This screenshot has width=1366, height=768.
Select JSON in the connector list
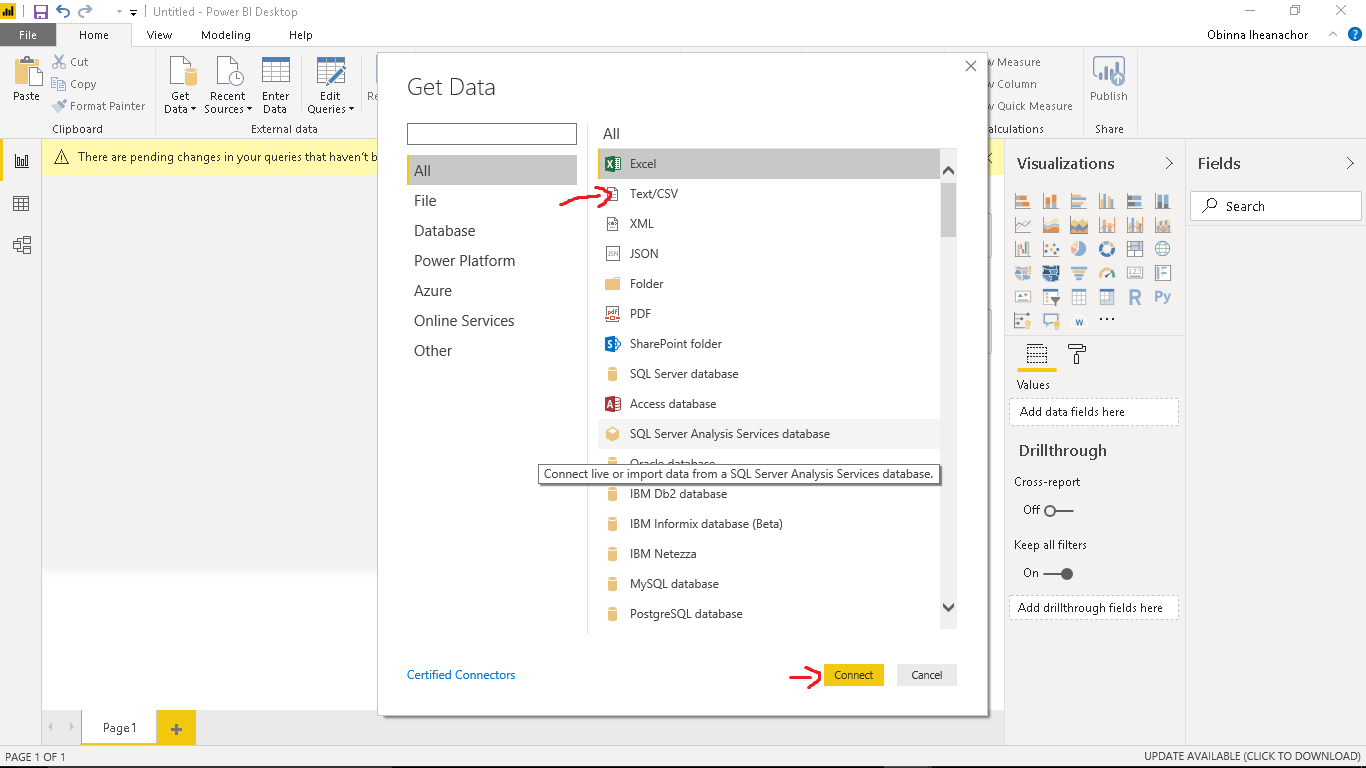[769, 253]
